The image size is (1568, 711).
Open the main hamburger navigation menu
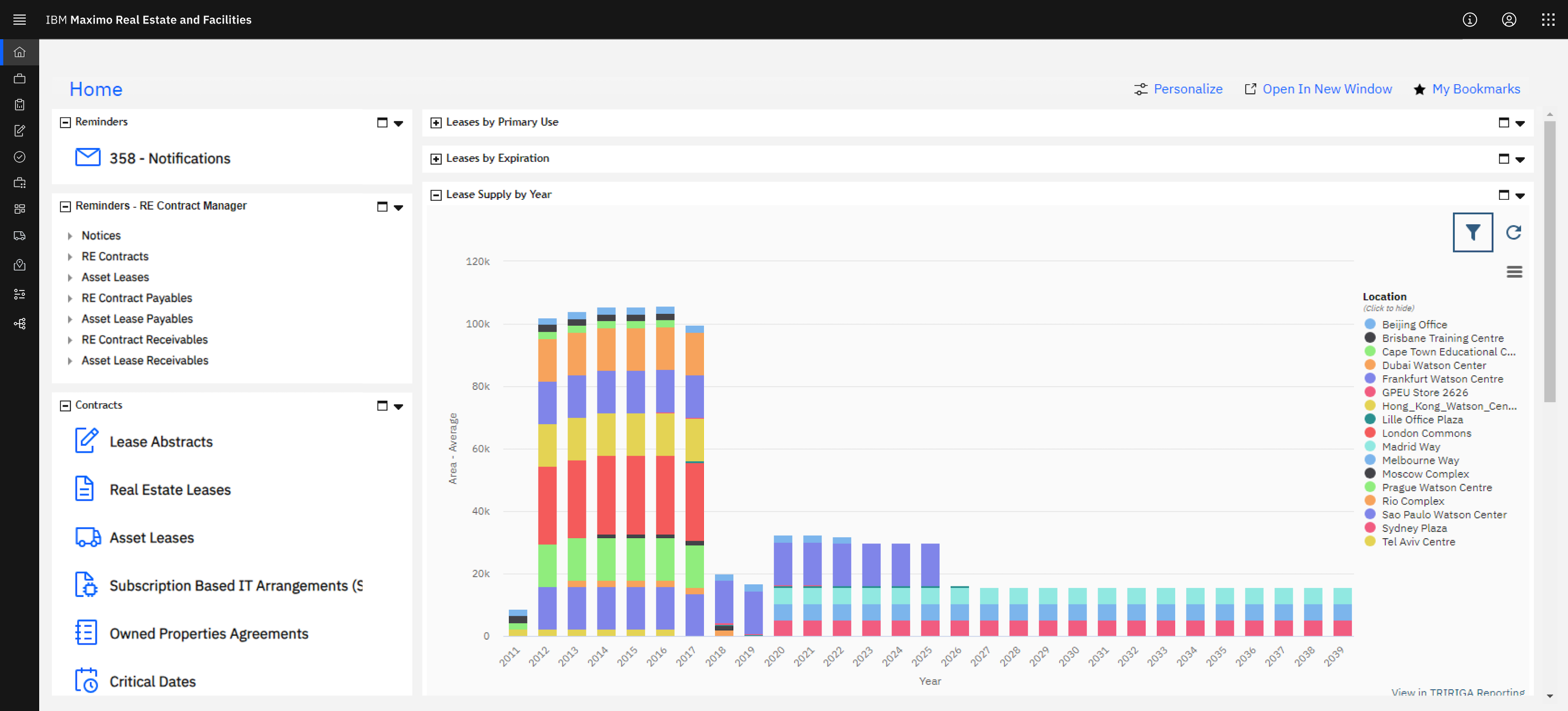[19, 19]
